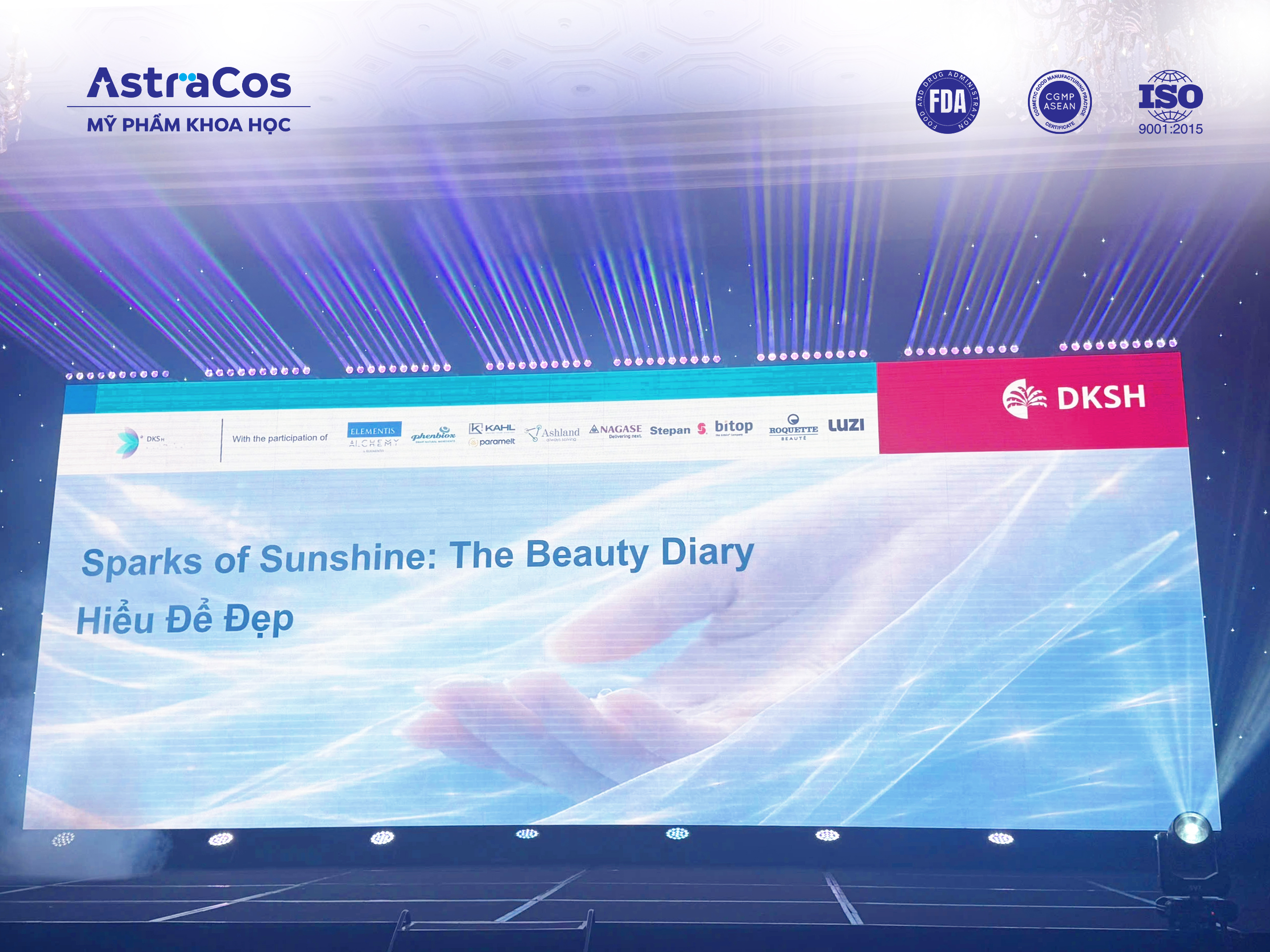Click the Elementis Alchemy sponsor logo
Screen dimensions: 1270x952
(x=375, y=438)
